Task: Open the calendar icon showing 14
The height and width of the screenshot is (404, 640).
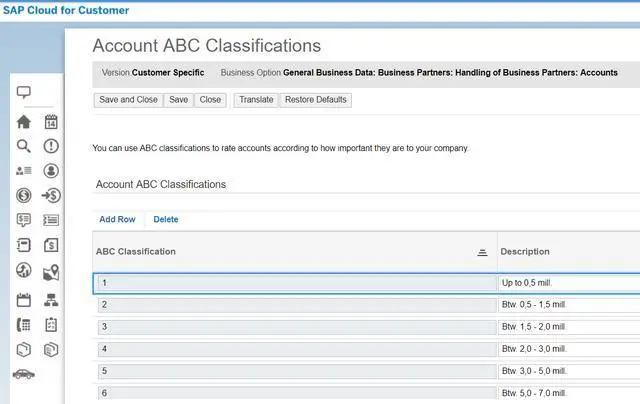Action: [51, 122]
